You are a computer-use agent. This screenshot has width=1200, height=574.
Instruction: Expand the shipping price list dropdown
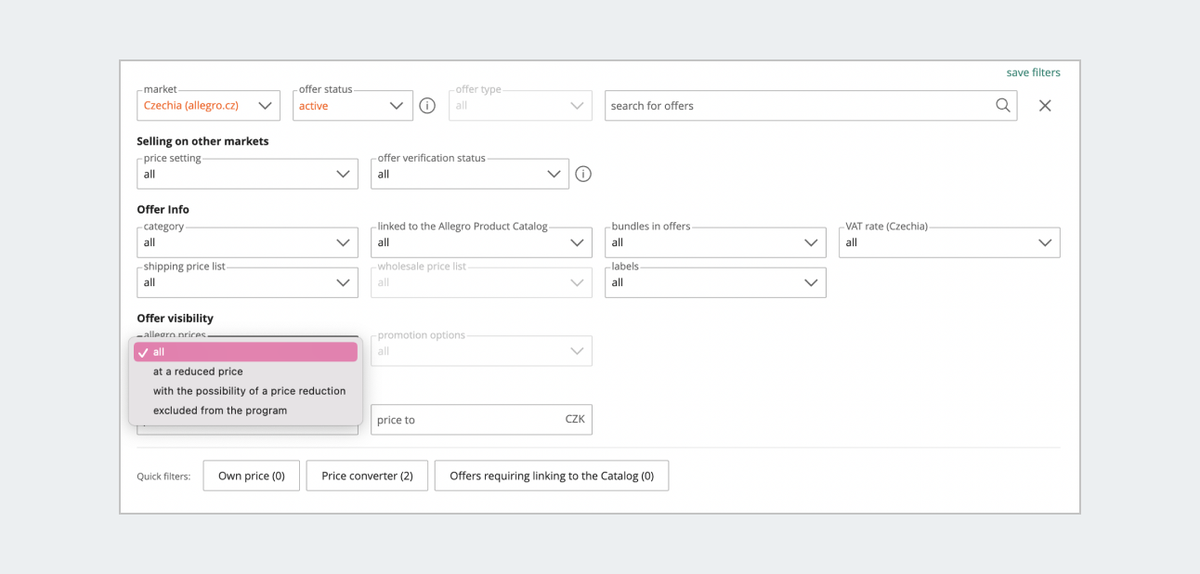tap(247, 282)
